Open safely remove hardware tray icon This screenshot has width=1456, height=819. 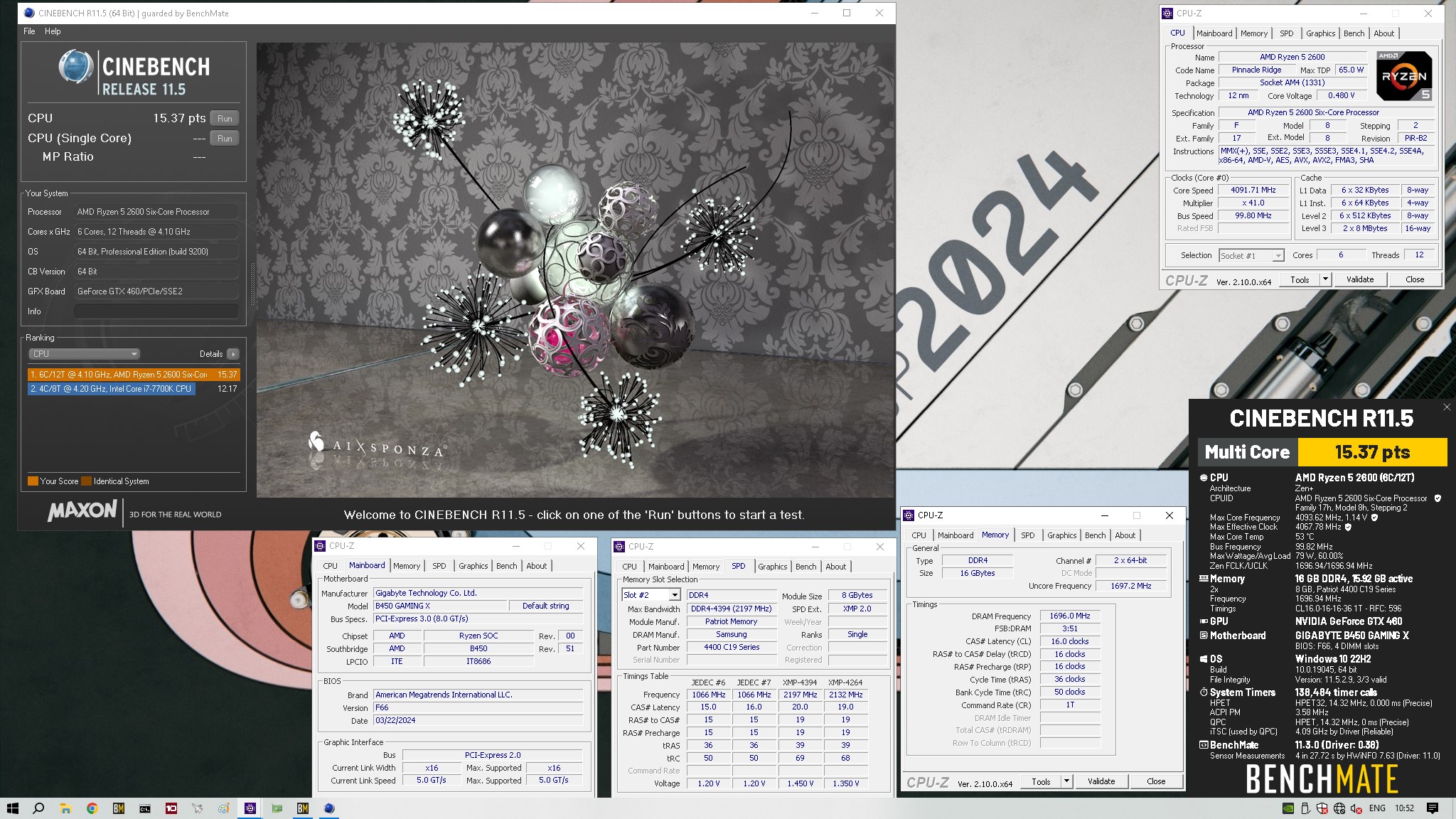tap(1305, 808)
